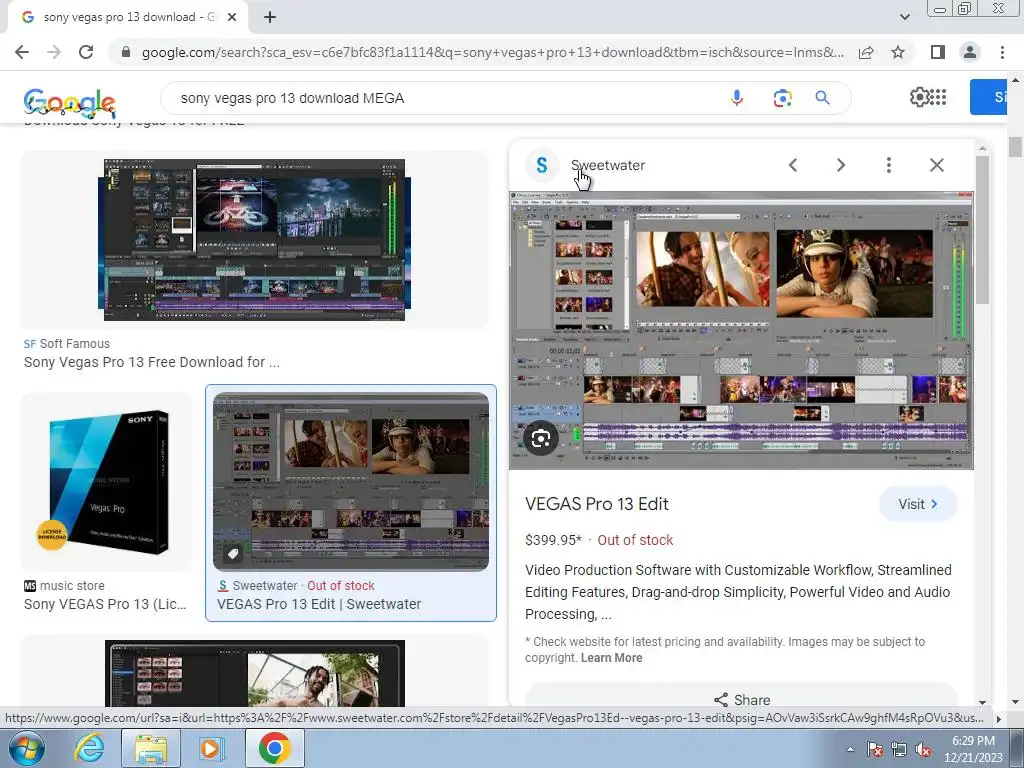The image size is (1024, 768).
Task: Open a new browser tab
Action: point(270,18)
